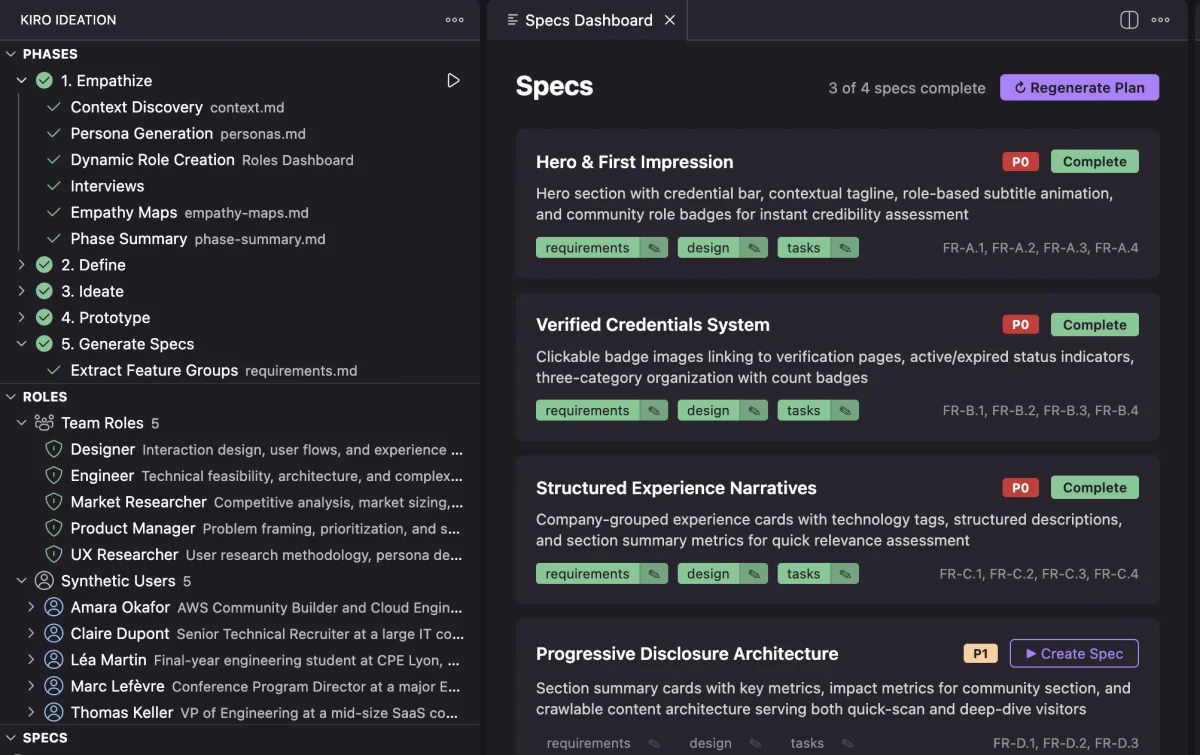The width and height of the screenshot is (1200, 755).
Task: Click Complete badge on Structured Experience Narratives
Action: pyautogui.click(x=1095, y=488)
